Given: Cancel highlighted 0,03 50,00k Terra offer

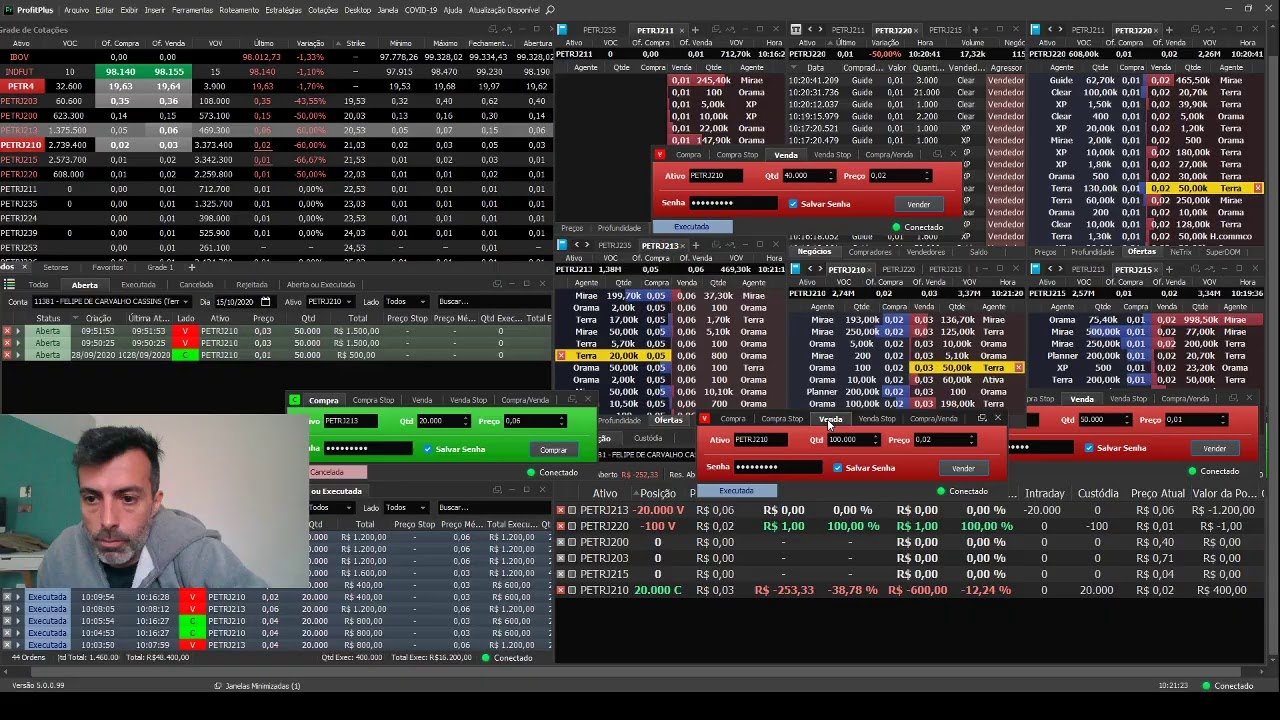Looking at the screenshot, I should [1019, 368].
